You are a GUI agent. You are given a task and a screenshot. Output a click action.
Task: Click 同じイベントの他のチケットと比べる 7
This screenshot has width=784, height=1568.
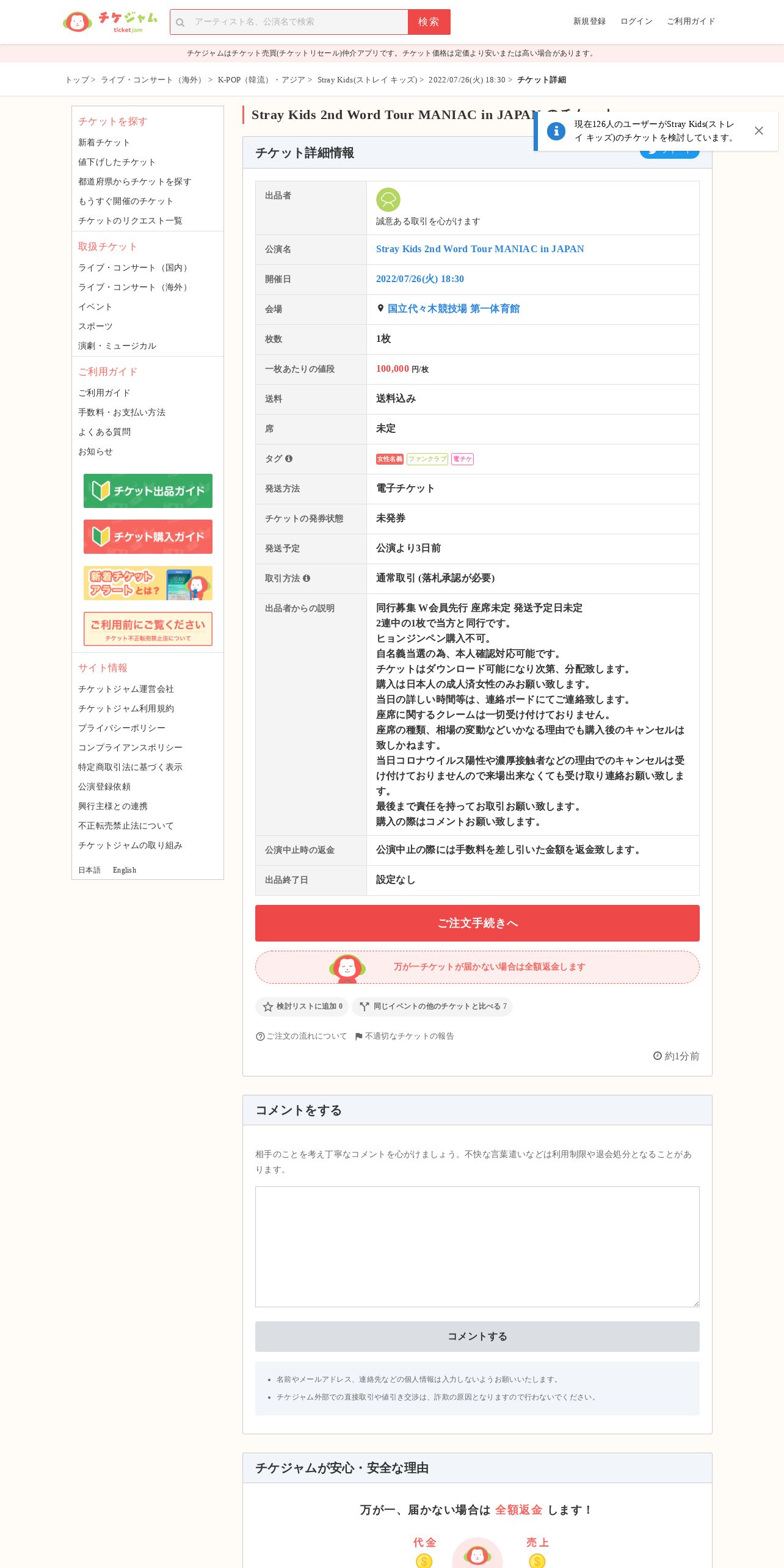click(432, 1007)
